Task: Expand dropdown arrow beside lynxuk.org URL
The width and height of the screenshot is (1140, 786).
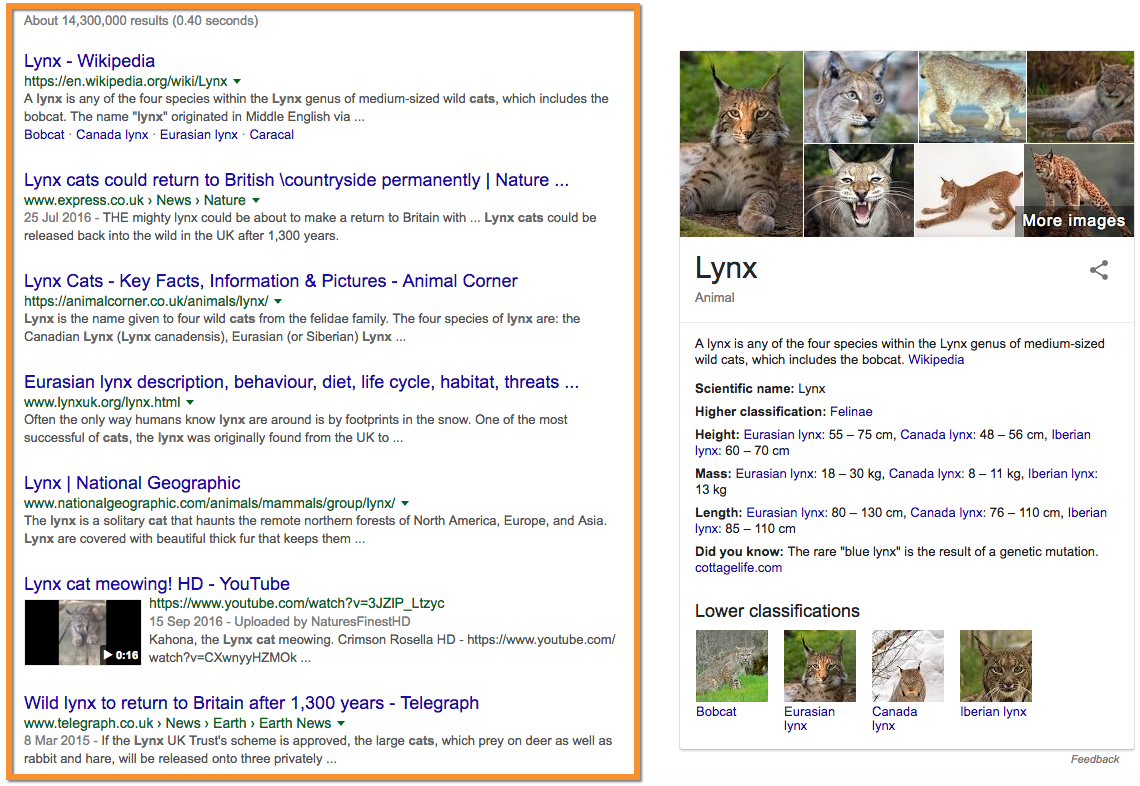Action: pyautogui.click(x=190, y=402)
